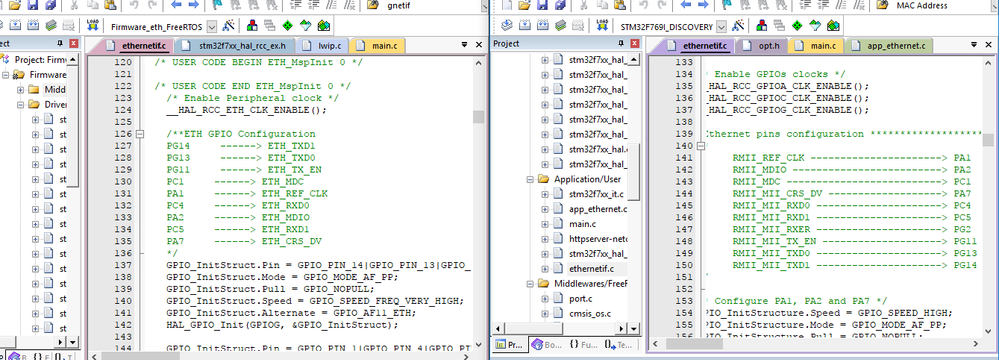The width and height of the screenshot is (999, 360).
Task: Select port.c in right project tree
Action: pos(580,298)
